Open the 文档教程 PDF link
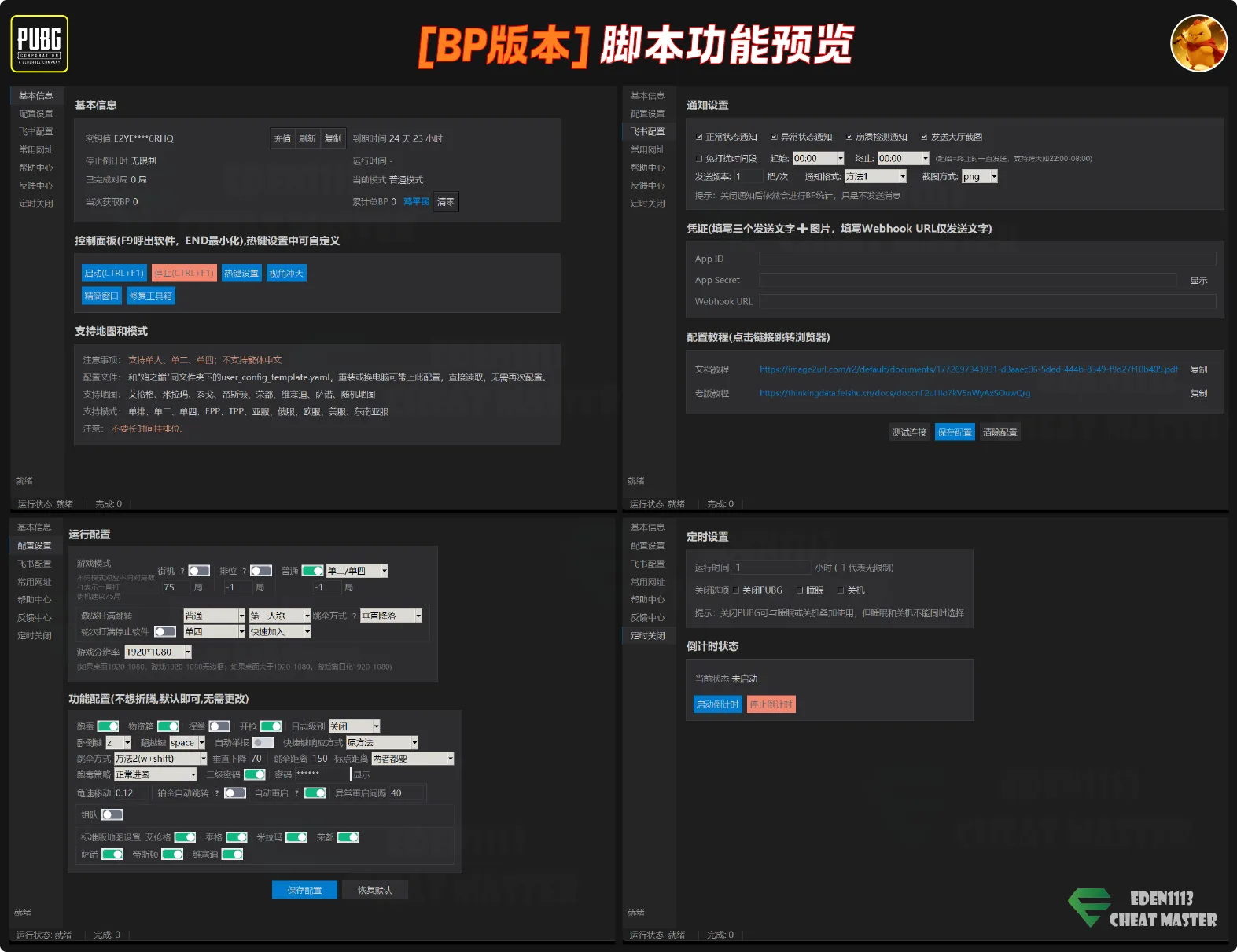The height and width of the screenshot is (952, 1237). coord(968,369)
